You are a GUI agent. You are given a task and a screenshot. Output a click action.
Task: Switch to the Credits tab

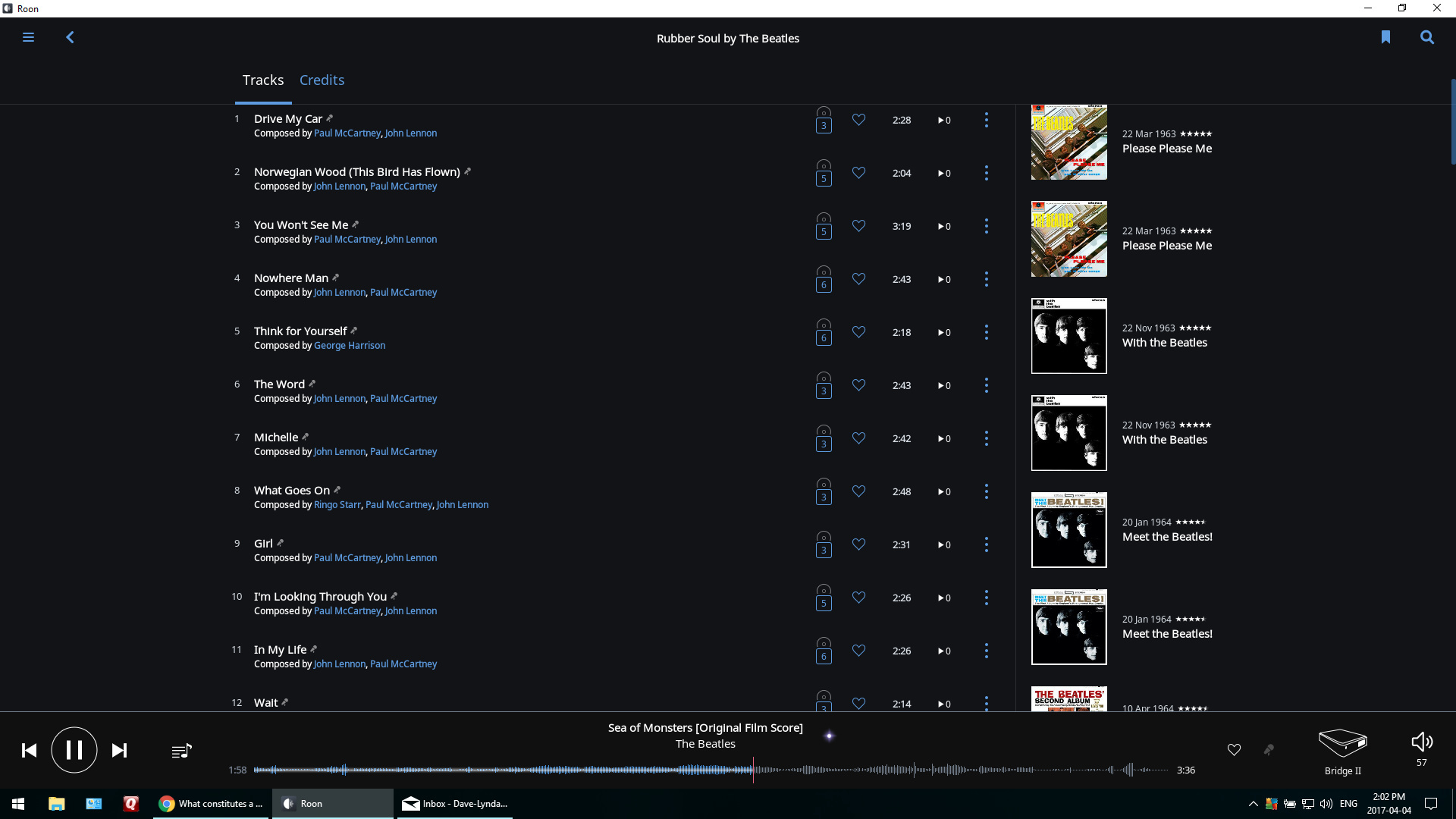[x=322, y=80]
